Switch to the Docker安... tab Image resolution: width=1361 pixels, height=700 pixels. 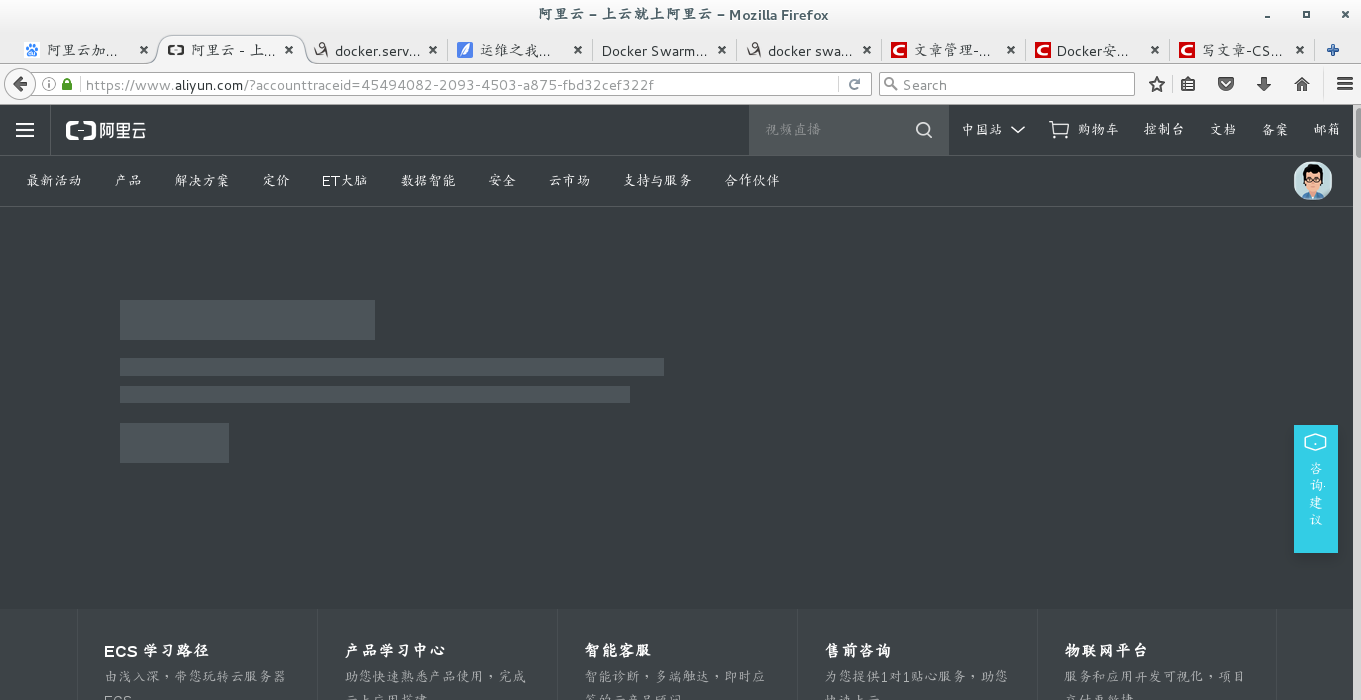coord(1097,50)
